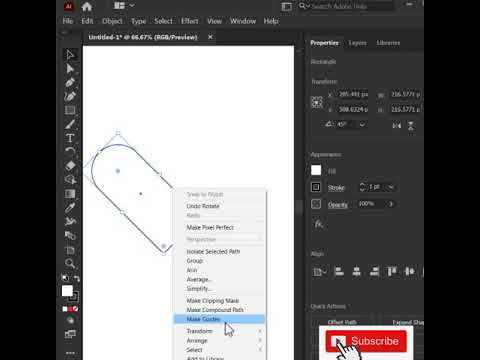Select the Rotate tool
Screen dimensions: 480x360
[70, 152]
